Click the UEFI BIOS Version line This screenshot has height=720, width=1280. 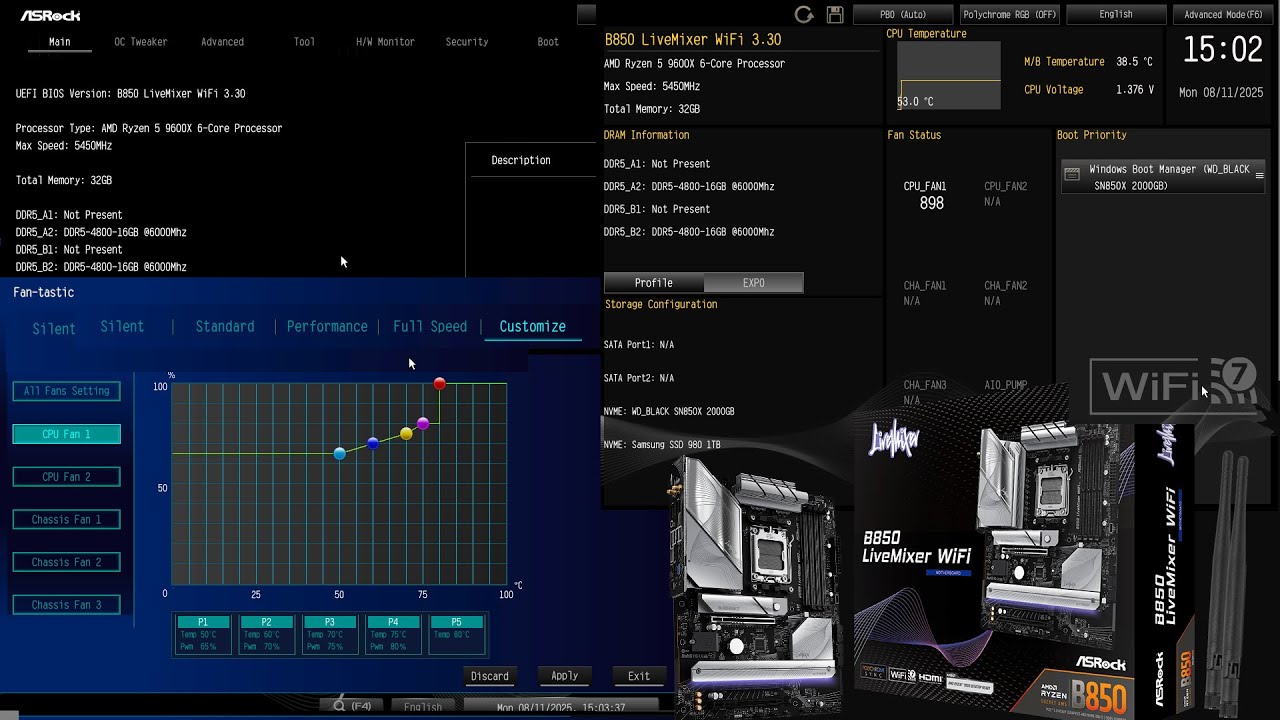(130, 94)
